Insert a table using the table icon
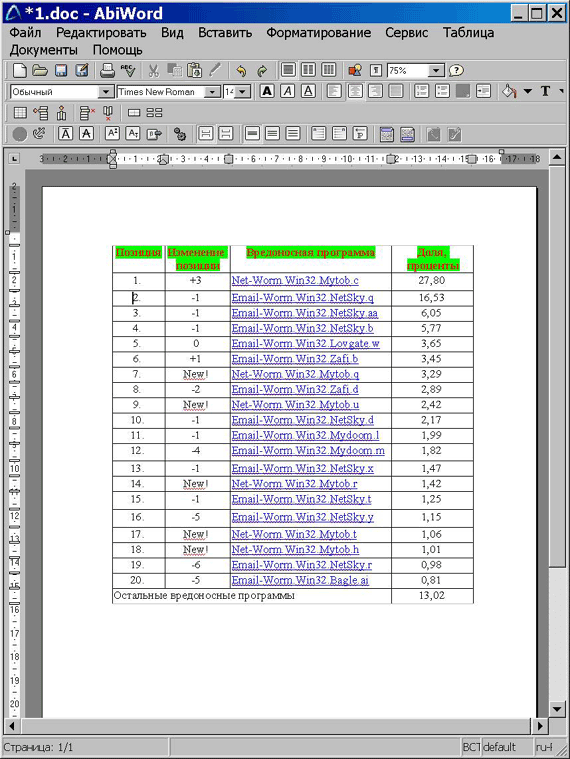570x759 pixels. (20, 113)
